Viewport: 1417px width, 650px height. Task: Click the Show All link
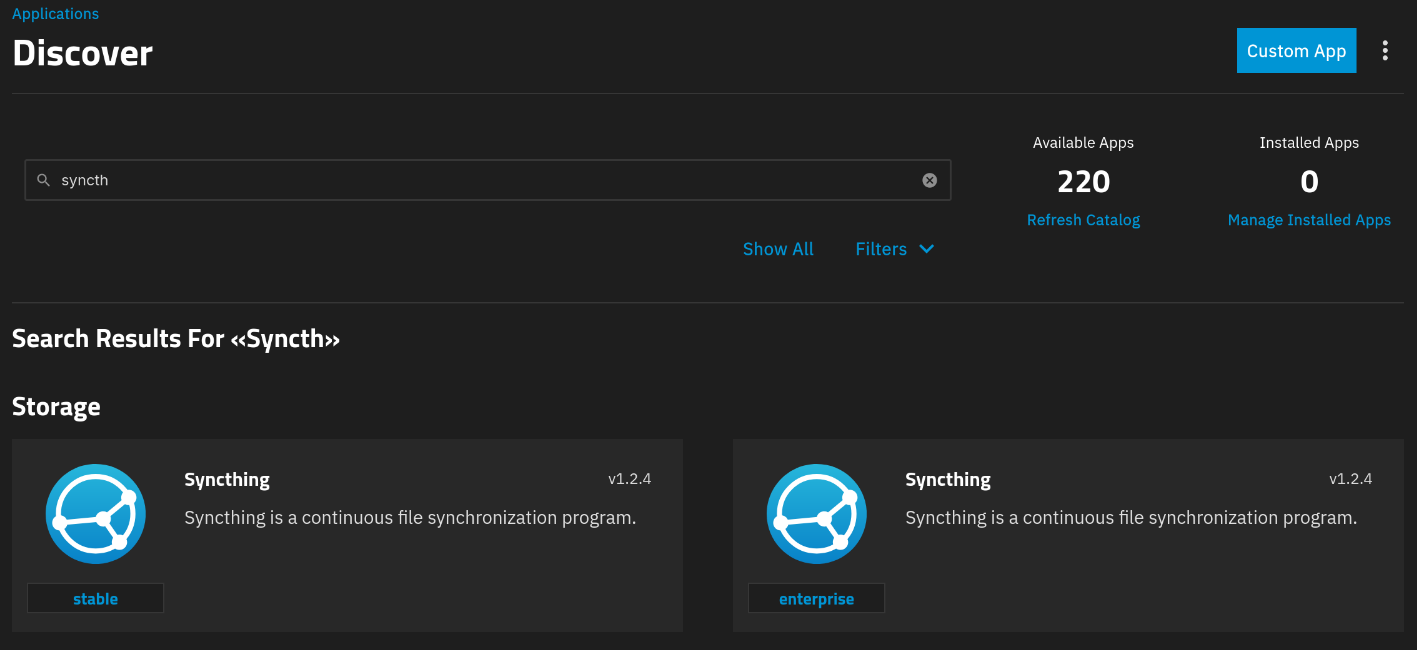coord(778,249)
